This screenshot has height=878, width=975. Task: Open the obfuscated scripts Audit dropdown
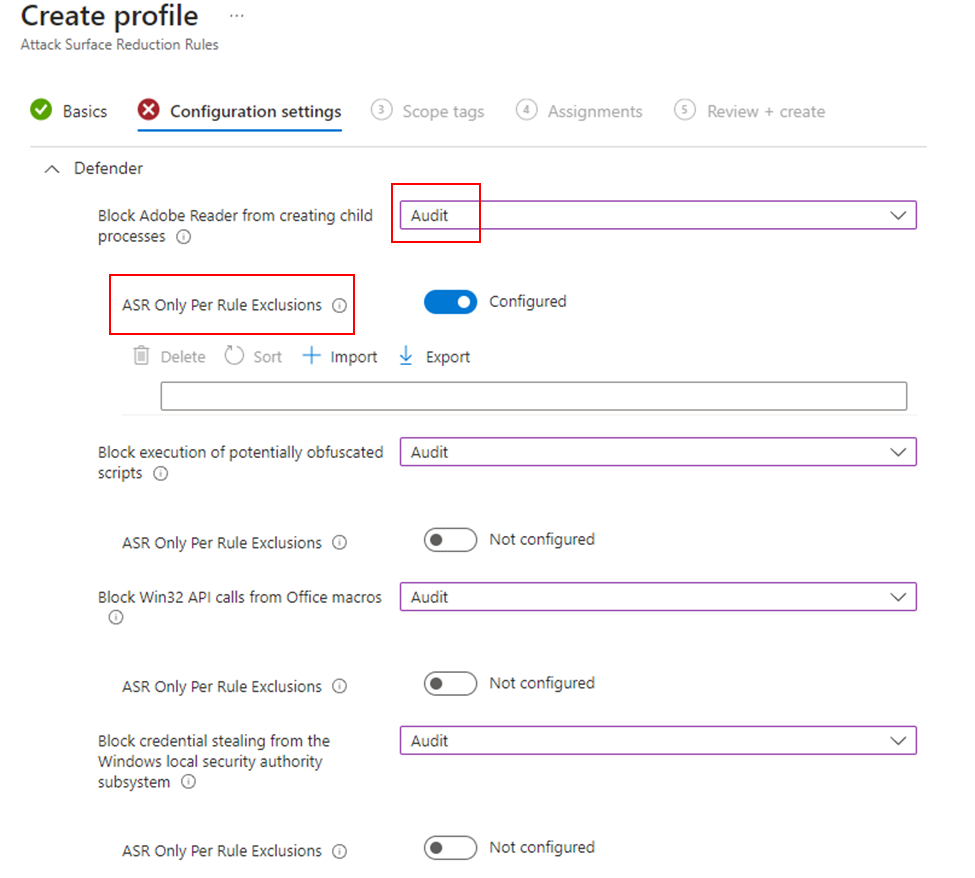coord(658,452)
